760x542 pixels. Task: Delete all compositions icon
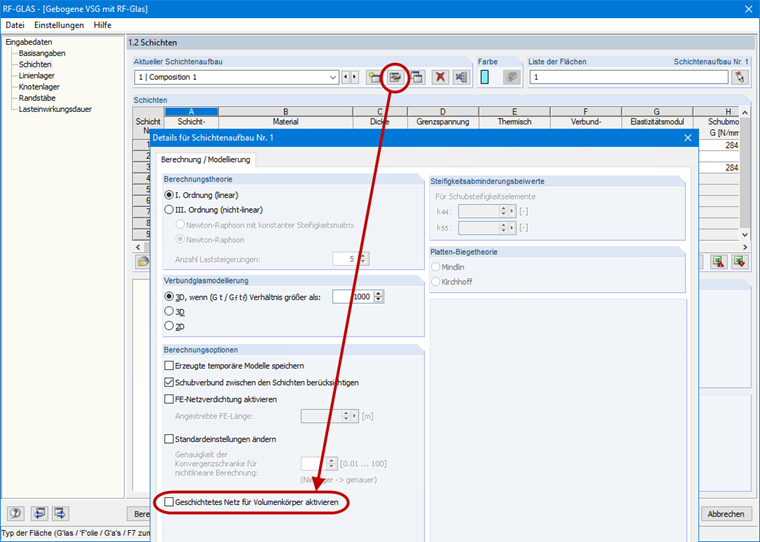tap(461, 77)
